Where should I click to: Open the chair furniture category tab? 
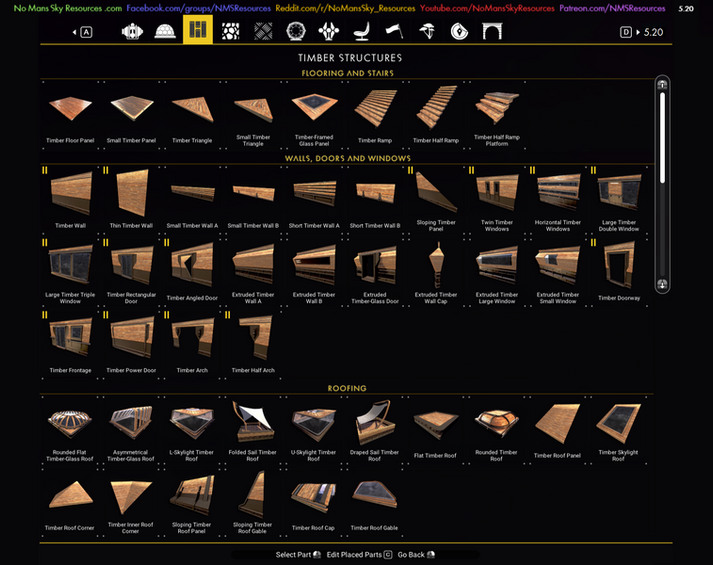tap(362, 31)
